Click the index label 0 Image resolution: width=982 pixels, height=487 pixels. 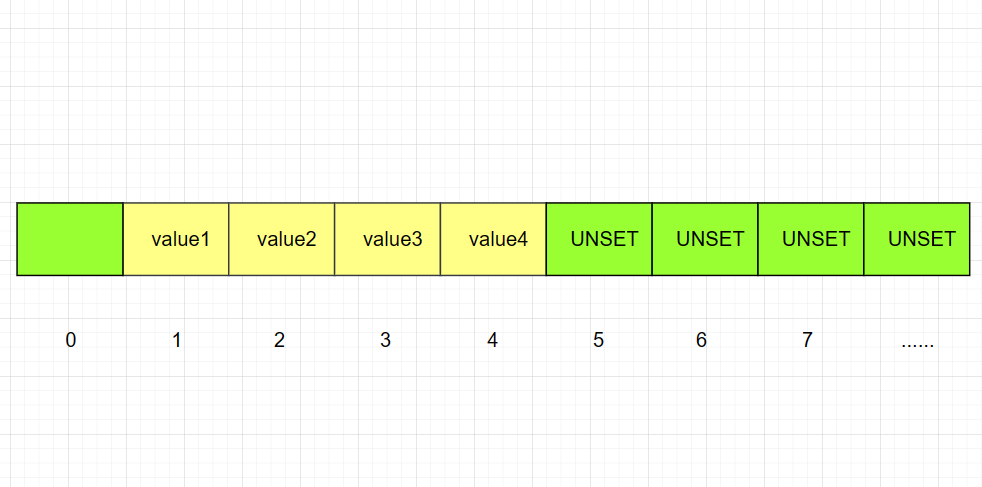click(71, 340)
